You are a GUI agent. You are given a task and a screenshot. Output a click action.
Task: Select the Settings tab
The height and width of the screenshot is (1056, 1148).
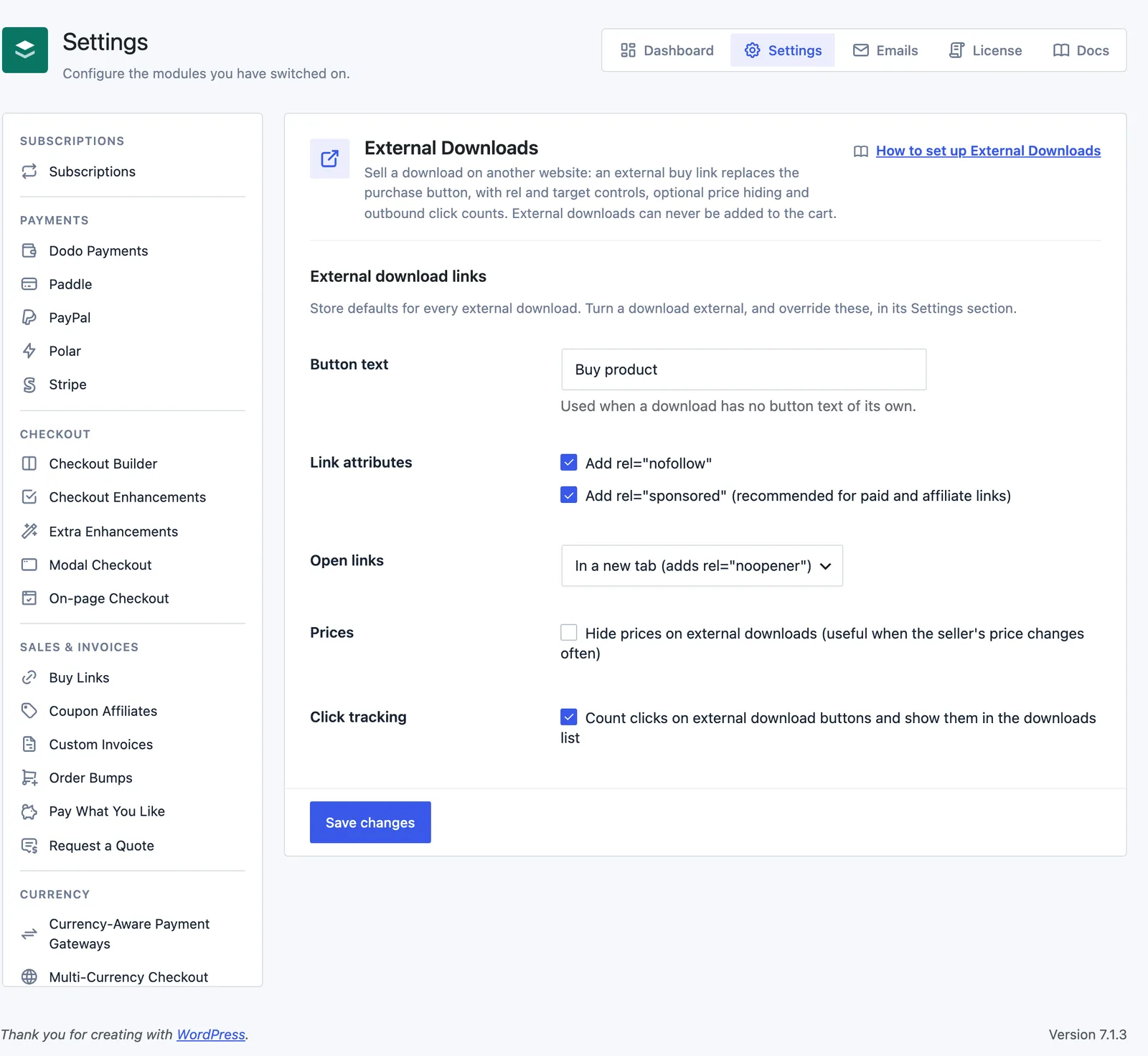click(x=783, y=50)
